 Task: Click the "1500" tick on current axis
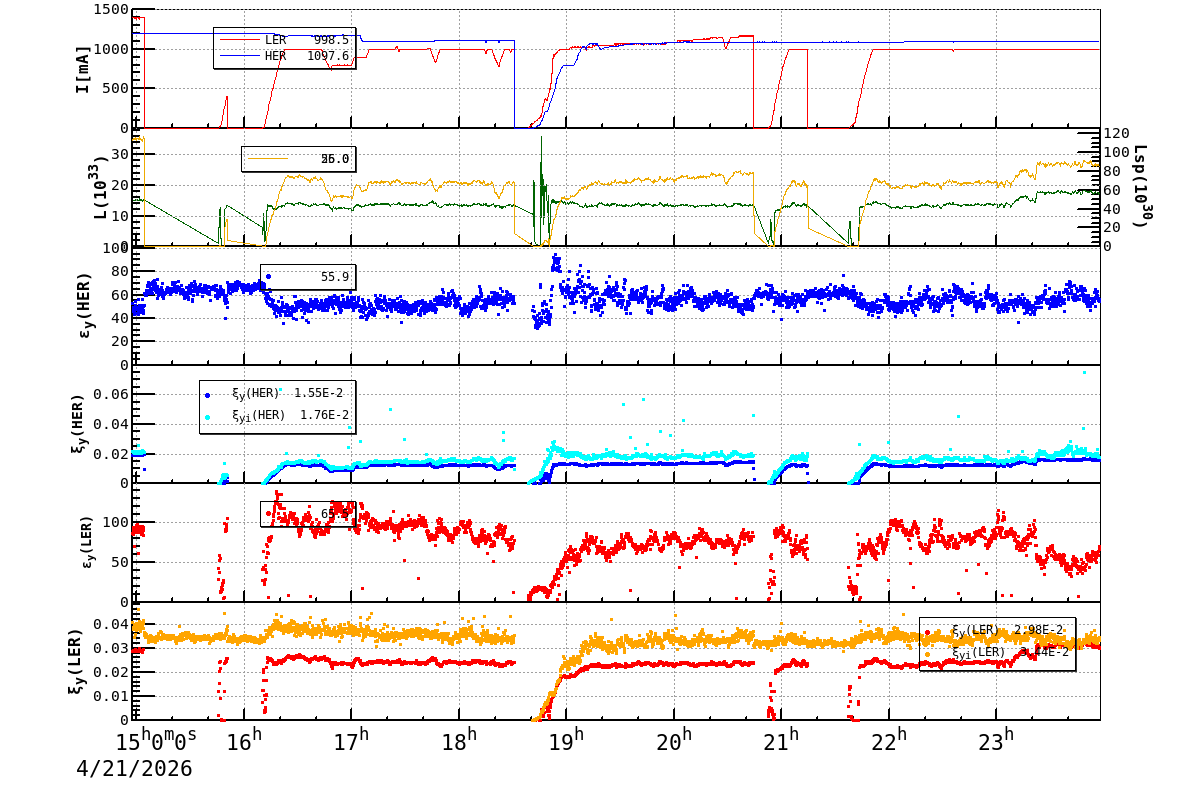pyautogui.click(x=110, y=10)
